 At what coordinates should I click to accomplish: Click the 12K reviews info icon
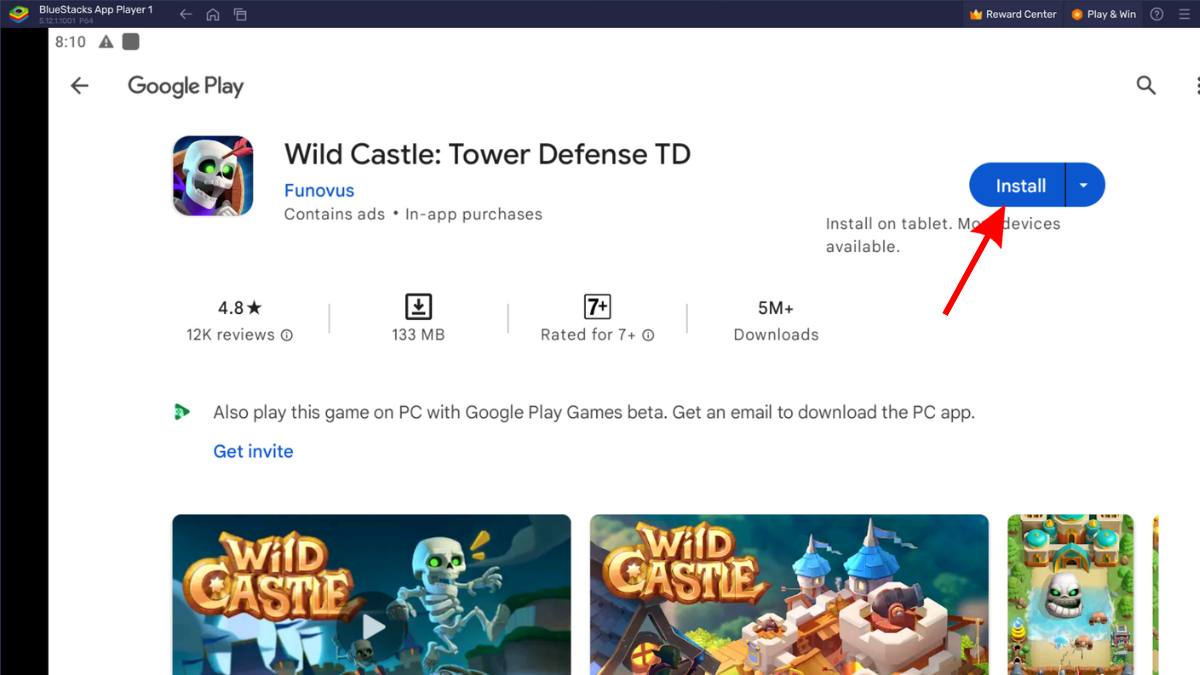pos(287,336)
